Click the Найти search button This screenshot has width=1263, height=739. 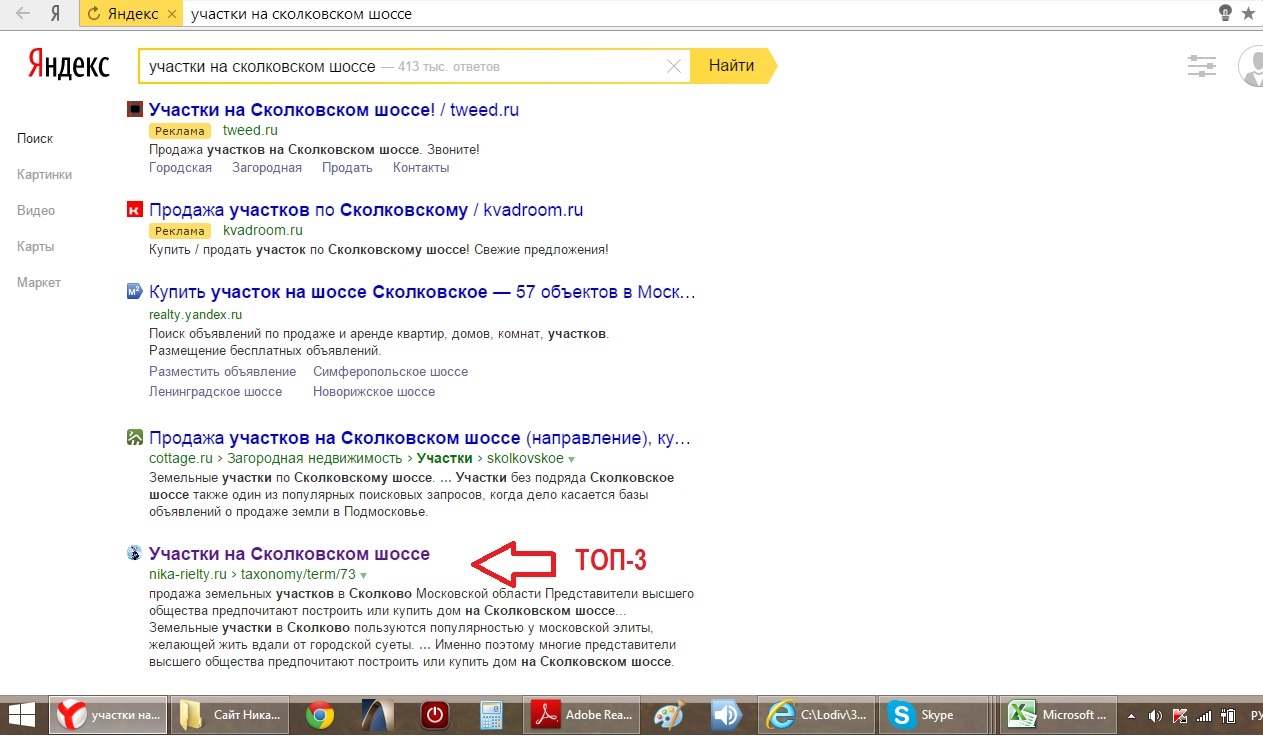pyautogui.click(x=732, y=66)
